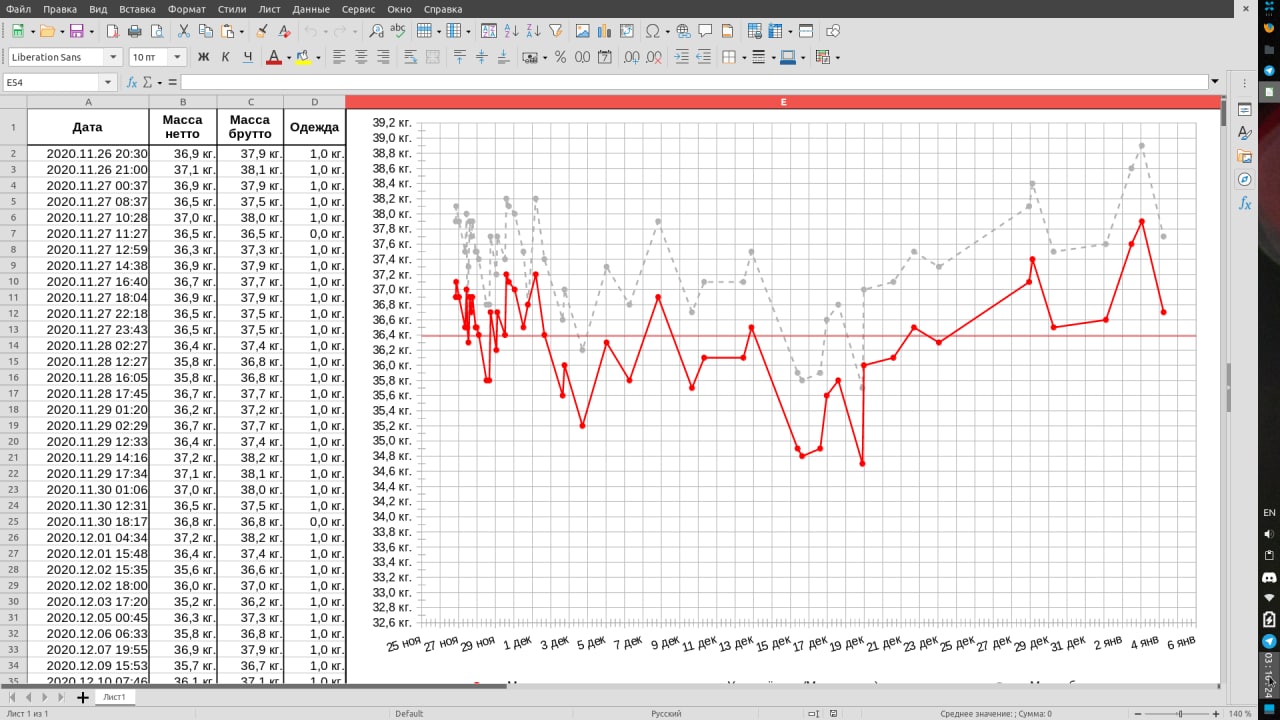The image size is (1280, 720).
Task: Open the Файл menu
Action: pos(18,9)
